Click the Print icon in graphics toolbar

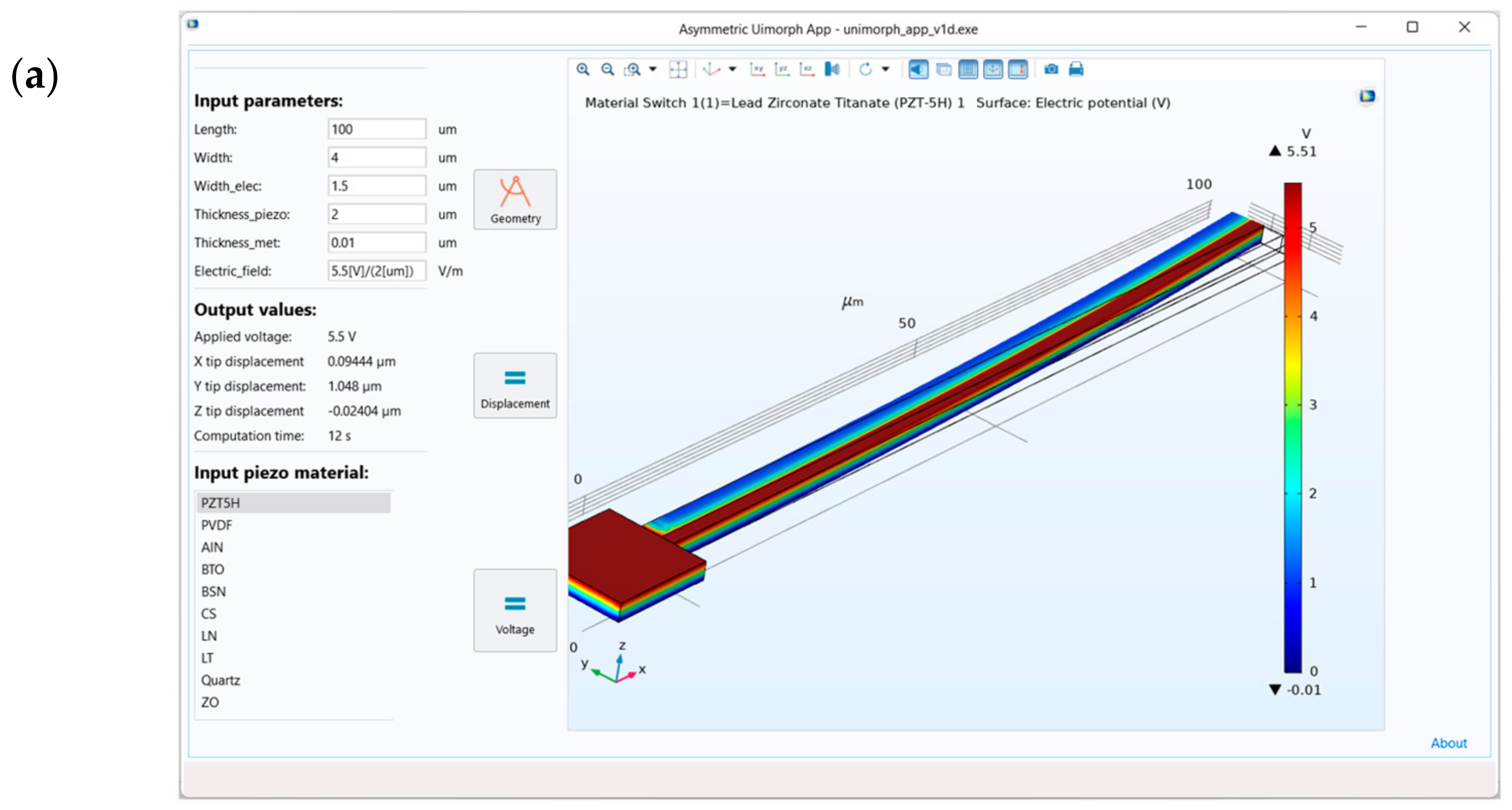pyautogui.click(x=1076, y=69)
